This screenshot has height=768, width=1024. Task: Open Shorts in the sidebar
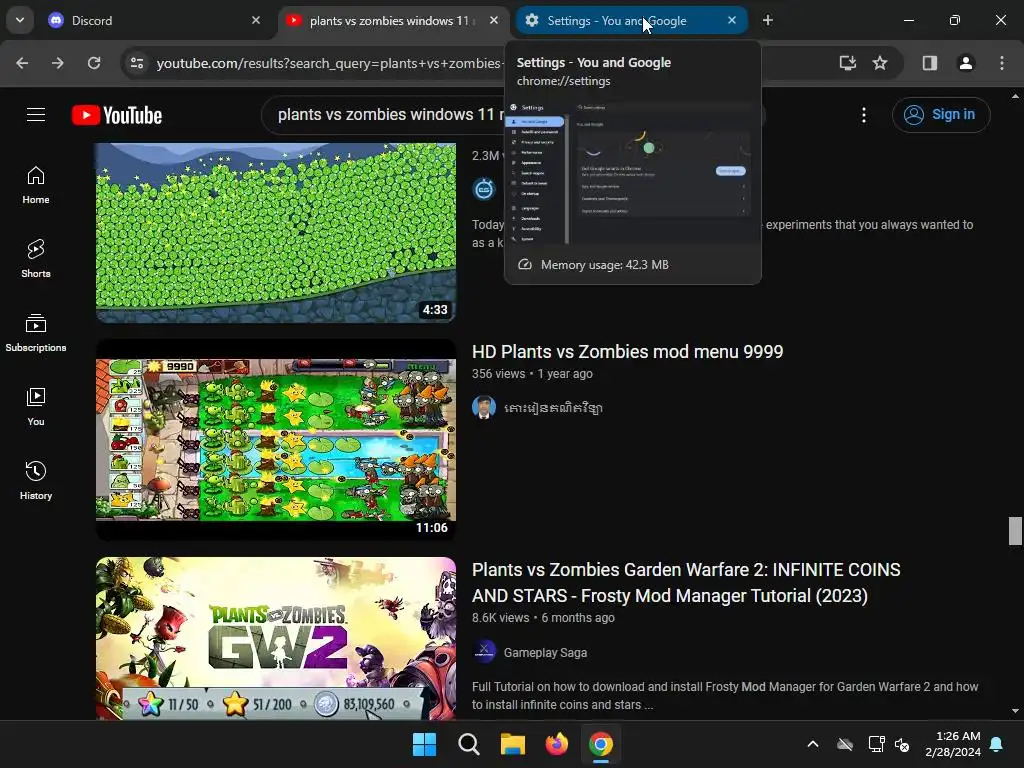coord(36,259)
